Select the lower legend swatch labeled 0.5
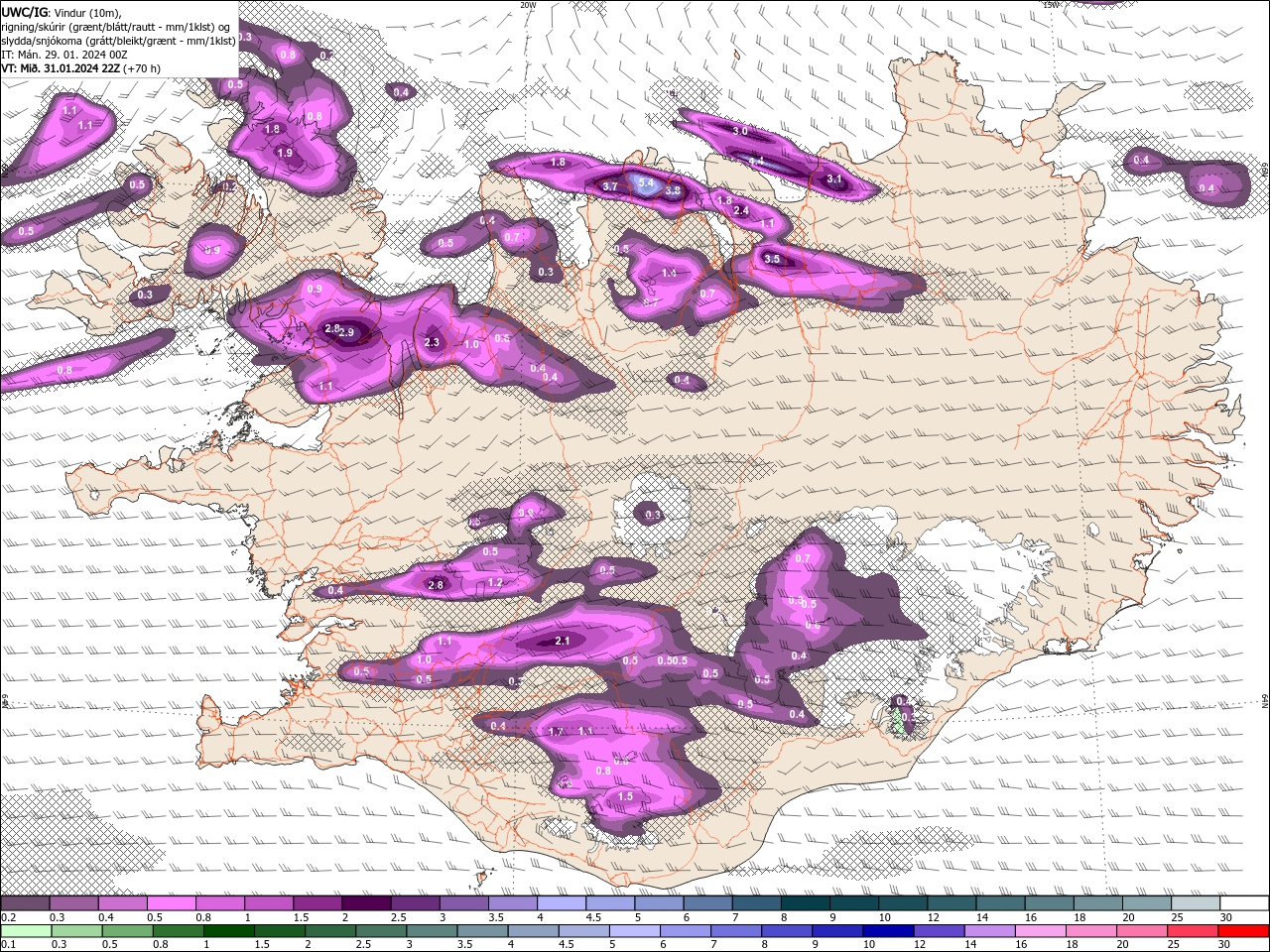Image resolution: width=1270 pixels, height=952 pixels. 126,931
